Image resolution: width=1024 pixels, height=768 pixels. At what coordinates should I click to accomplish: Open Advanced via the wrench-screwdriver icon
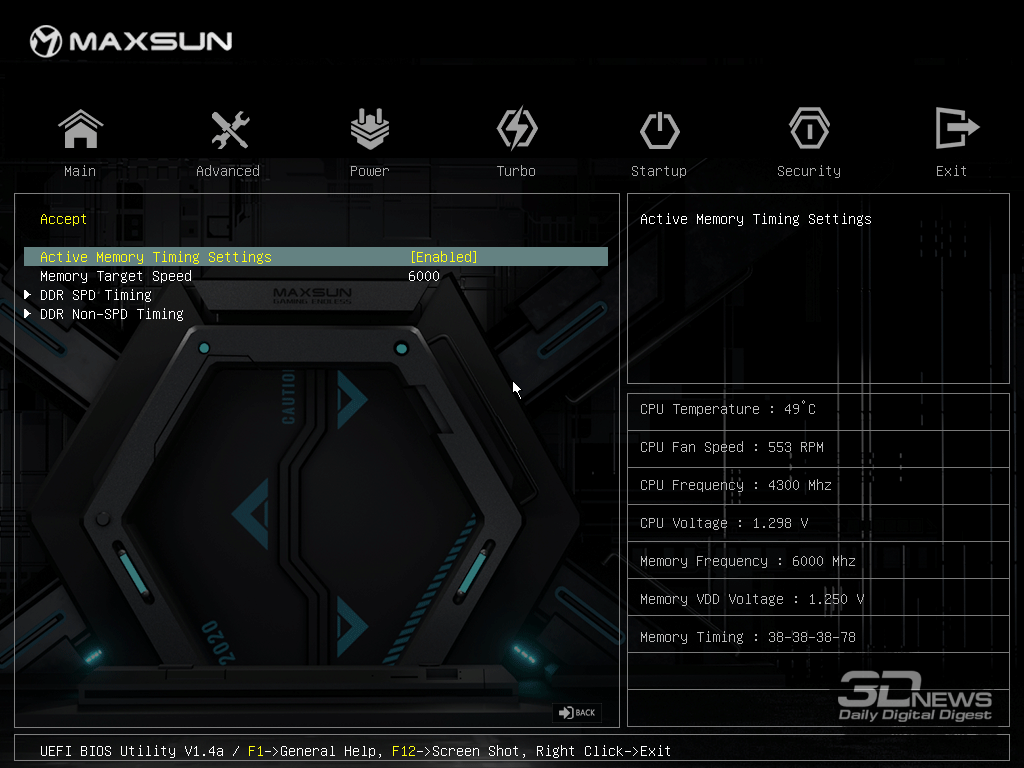[x=230, y=129]
